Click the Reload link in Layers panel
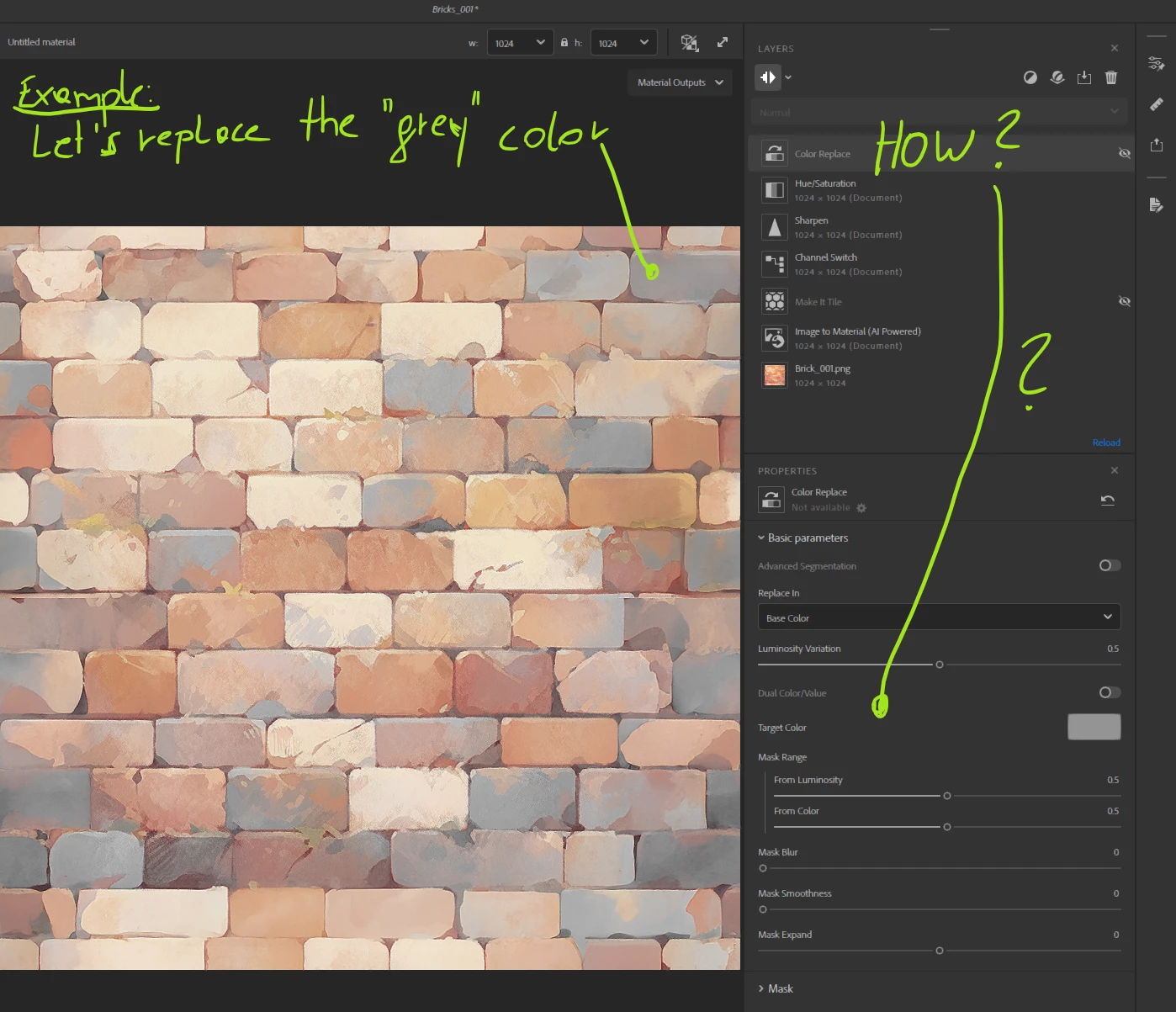 (x=1106, y=442)
